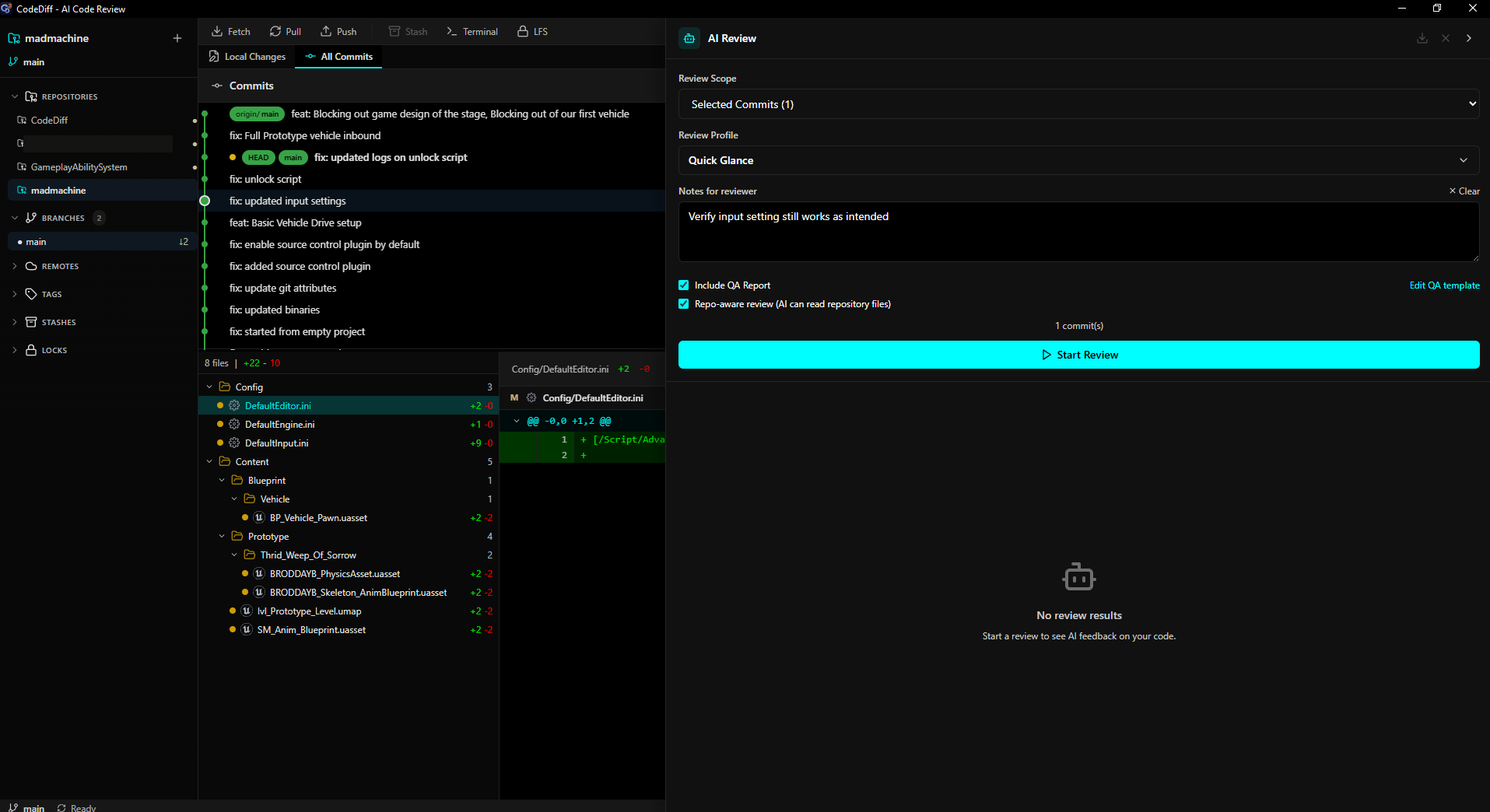Collapse the Prototype folder

(222, 536)
